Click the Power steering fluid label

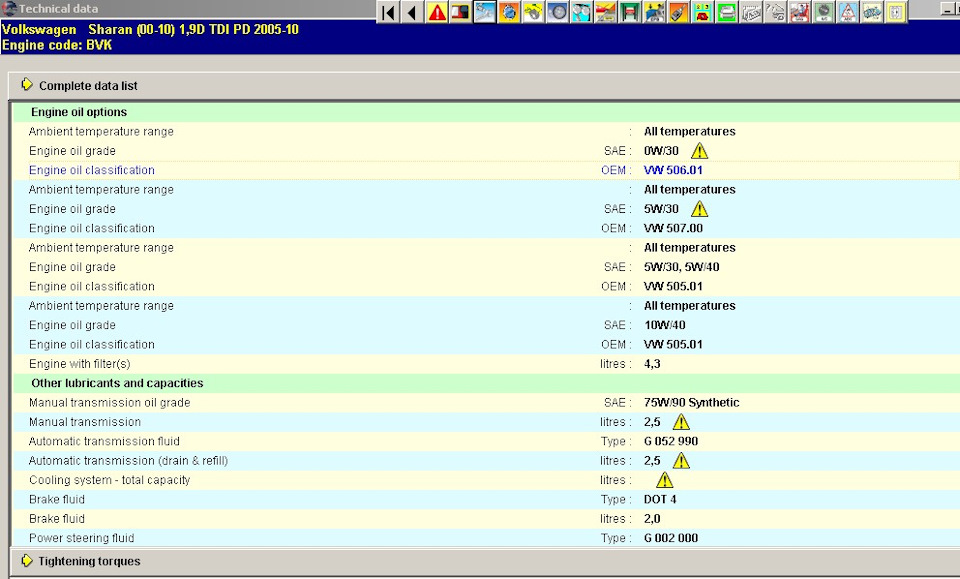(81, 538)
